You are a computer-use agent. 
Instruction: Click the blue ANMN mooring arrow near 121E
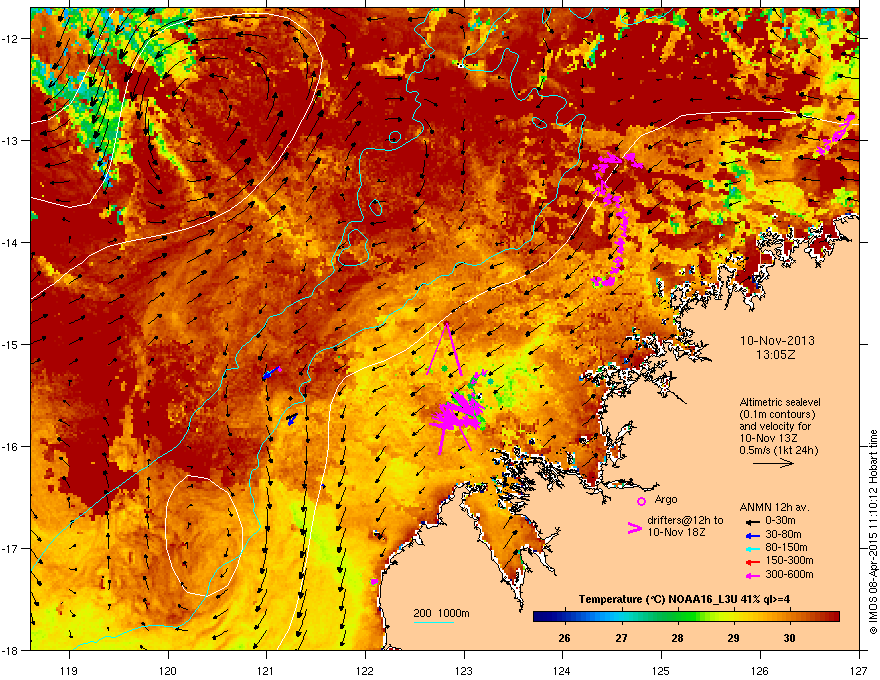click(272, 373)
